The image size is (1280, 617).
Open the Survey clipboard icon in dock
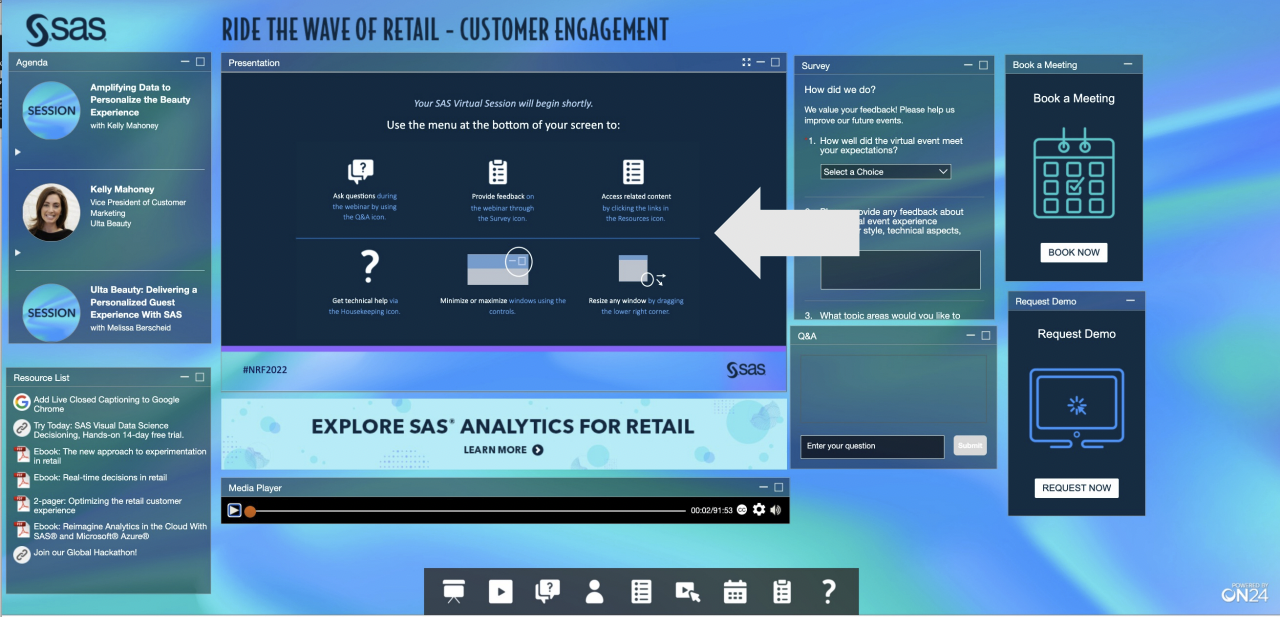tap(782, 591)
